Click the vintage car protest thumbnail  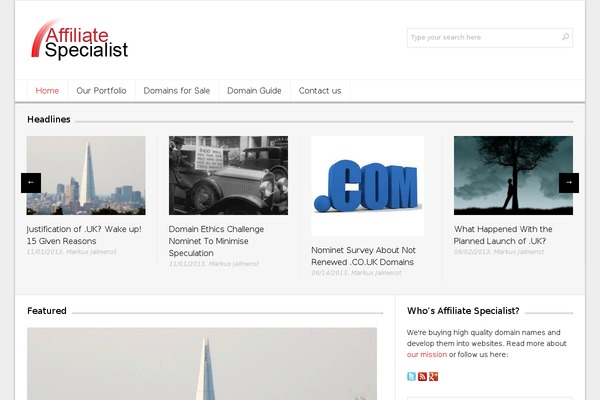click(x=228, y=175)
